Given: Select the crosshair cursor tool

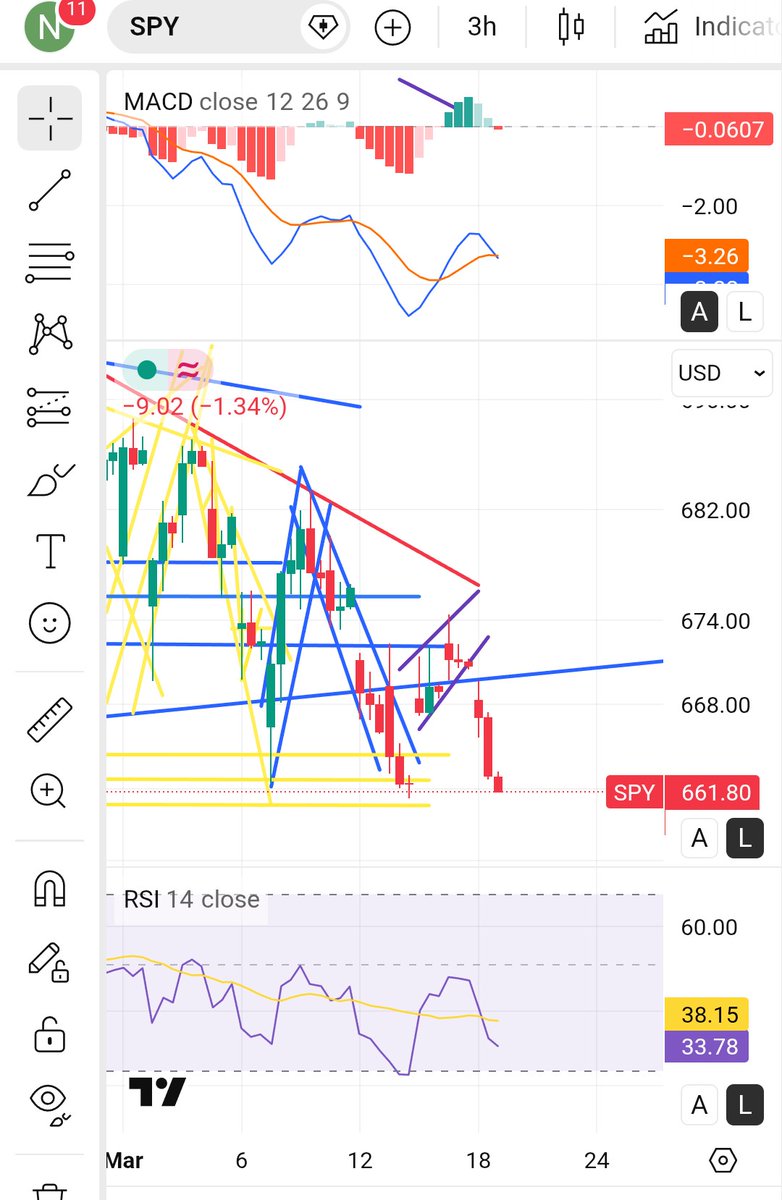Looking at the screenshot, I should coord(50,118).
